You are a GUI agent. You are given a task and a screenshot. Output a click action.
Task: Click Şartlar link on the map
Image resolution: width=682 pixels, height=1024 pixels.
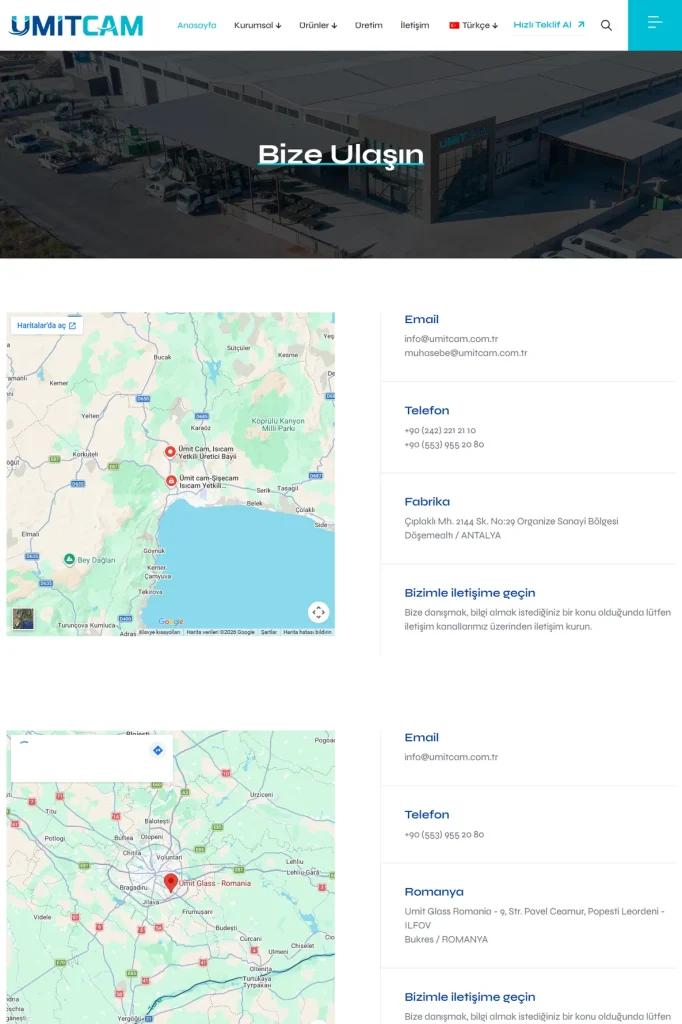click(x=269, y=632)
